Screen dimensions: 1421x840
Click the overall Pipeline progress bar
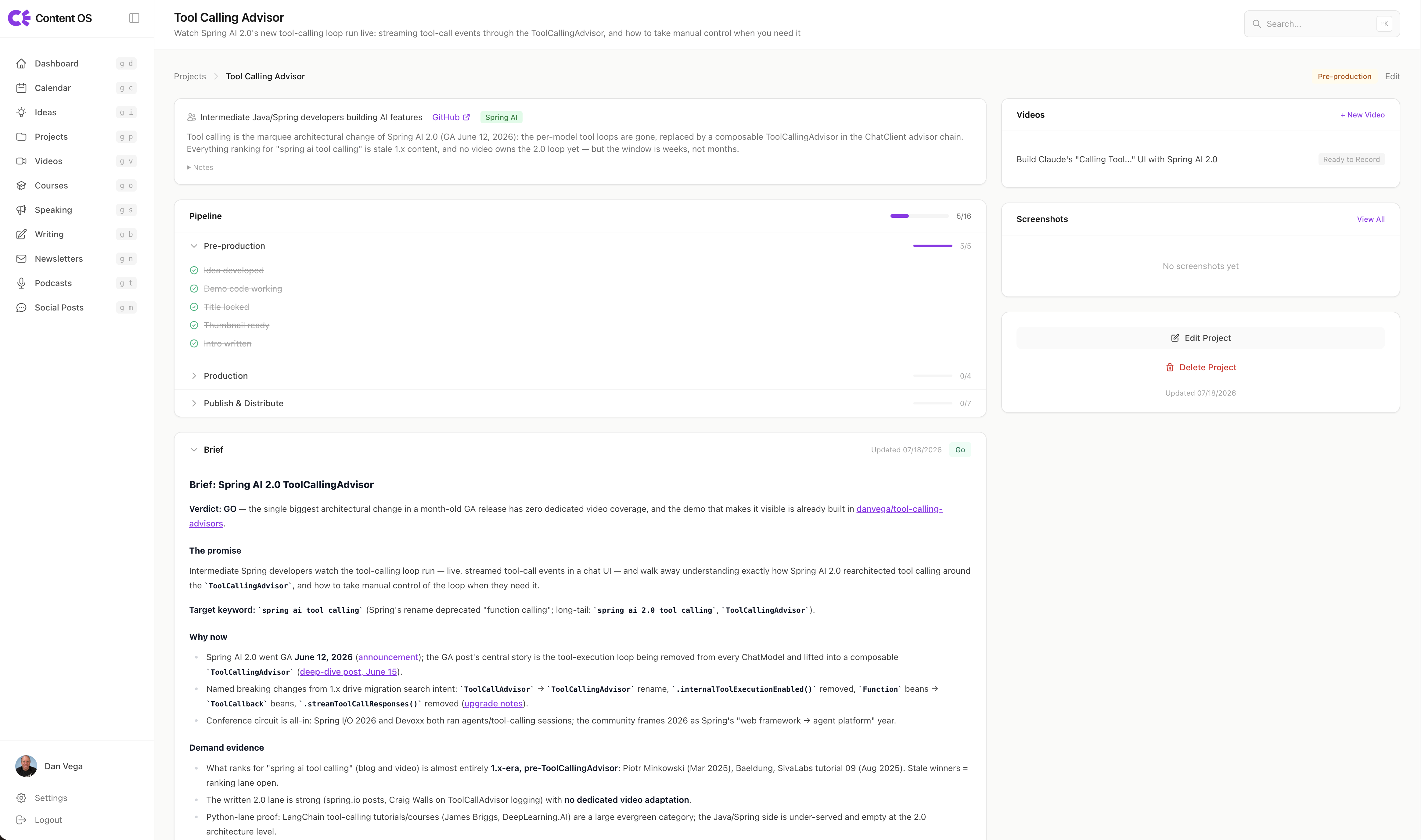coord(919,216)
